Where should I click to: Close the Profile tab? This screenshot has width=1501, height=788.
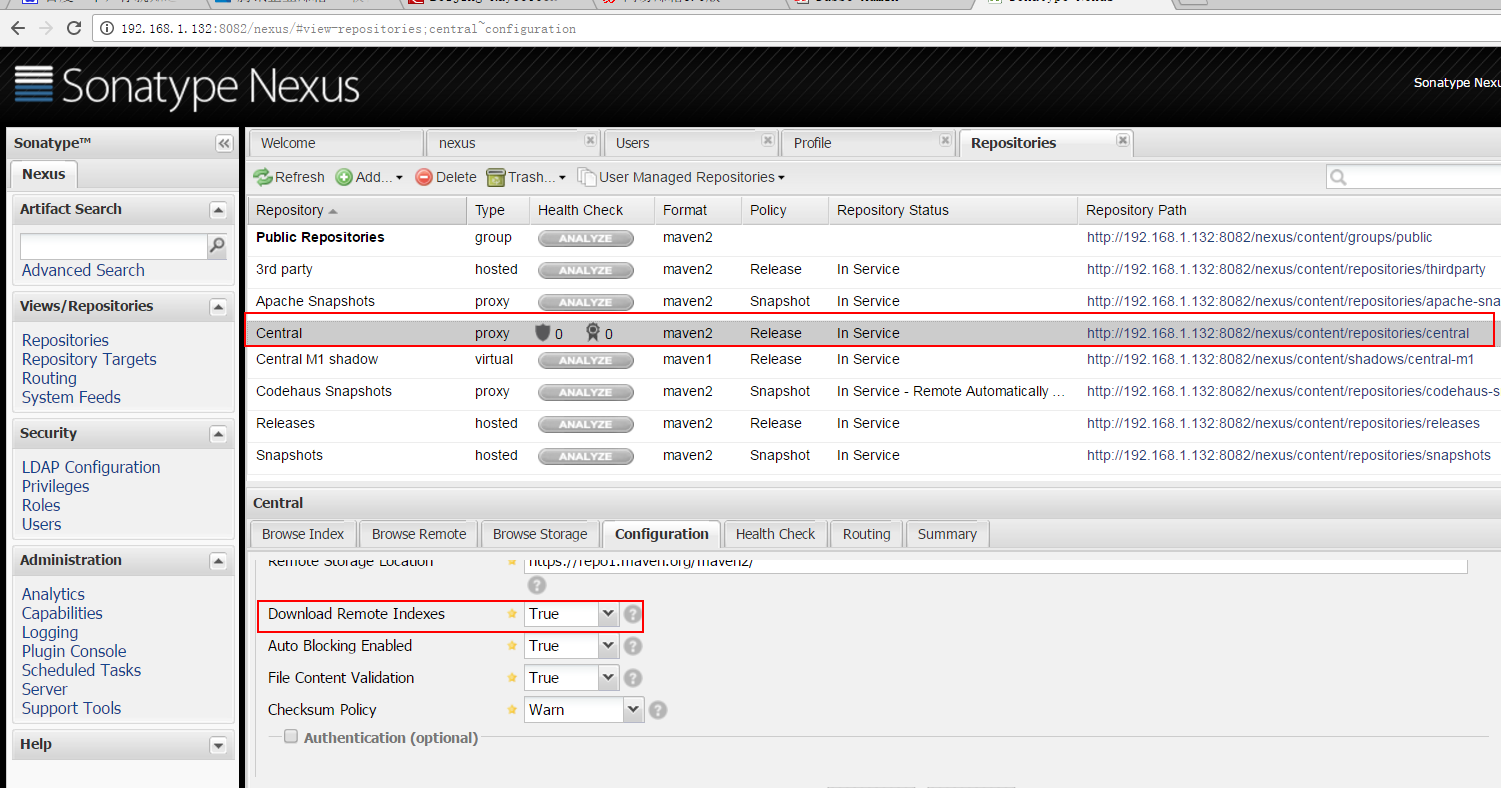tap(944, 140)
